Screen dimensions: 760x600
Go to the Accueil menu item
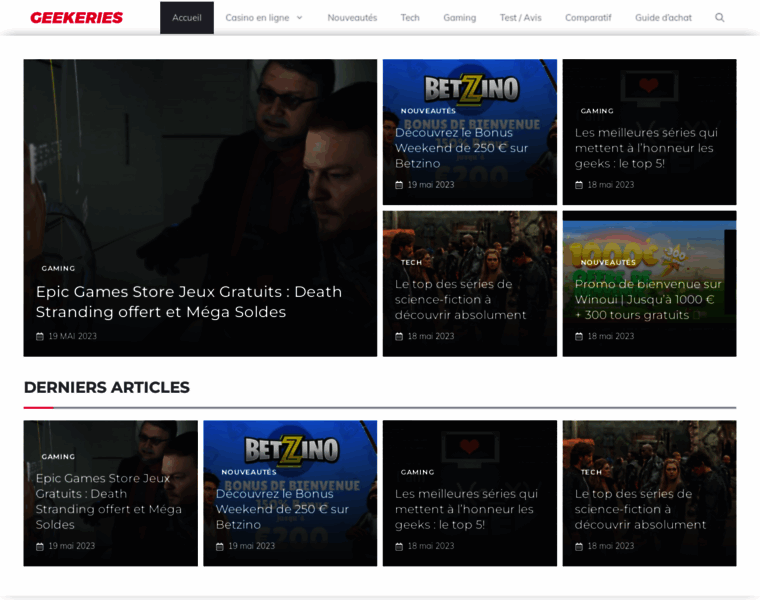coord(187,18)
